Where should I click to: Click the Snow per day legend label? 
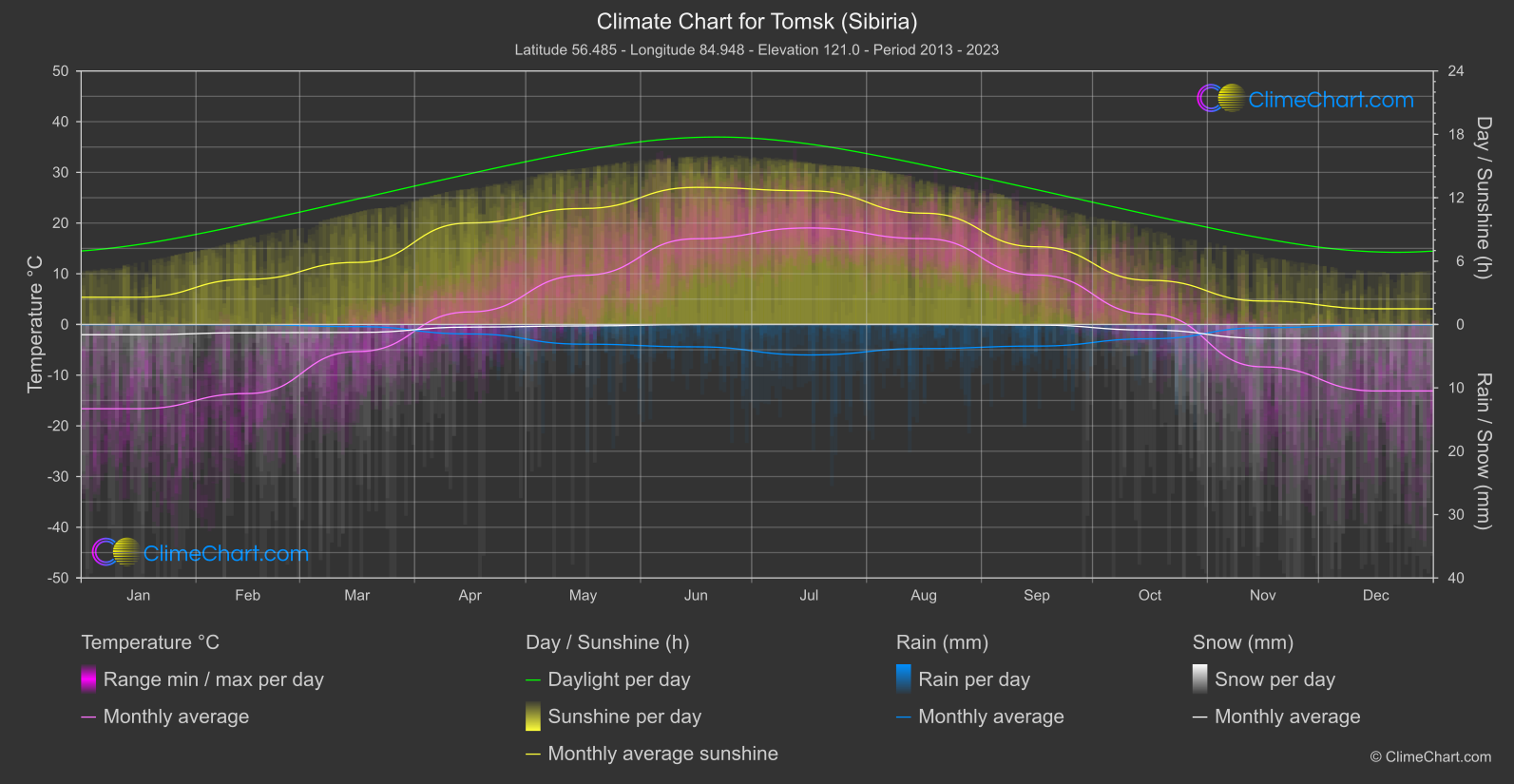(1275, 679)
